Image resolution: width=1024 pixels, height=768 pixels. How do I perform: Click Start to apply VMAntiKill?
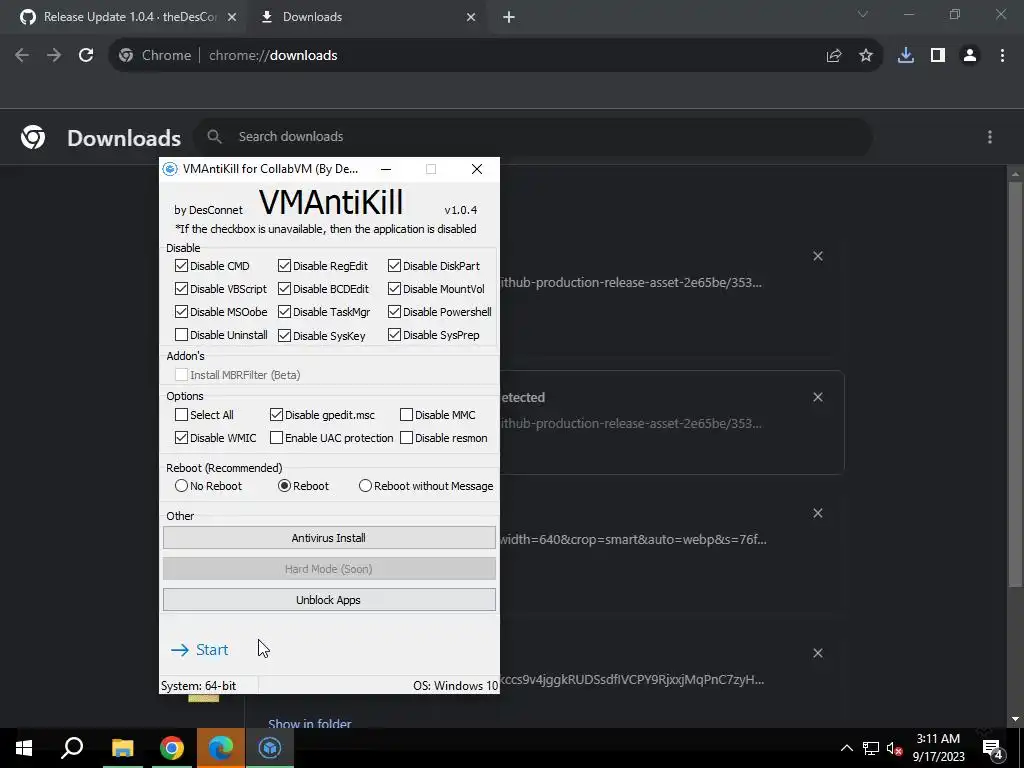tap(200, 650)
